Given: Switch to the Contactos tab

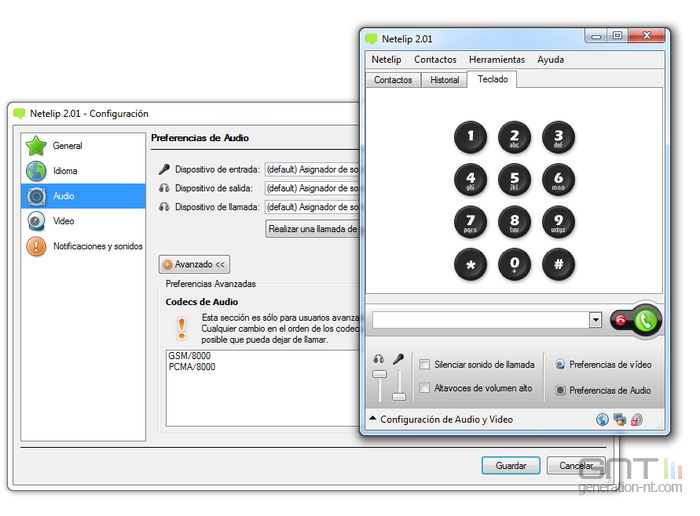Looking at the screenshot, I should point(393,80).
